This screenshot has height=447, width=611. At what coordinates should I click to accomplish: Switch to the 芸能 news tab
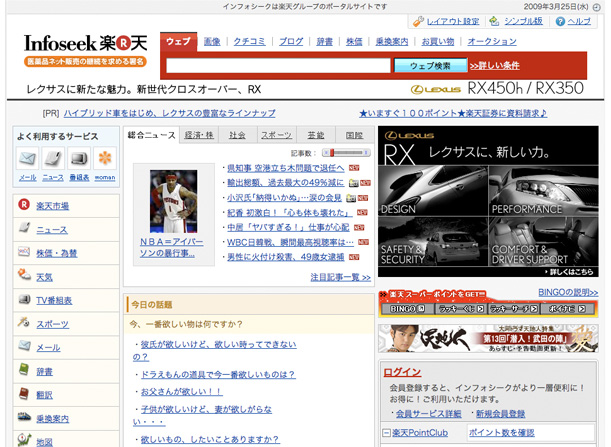[316, 135]
